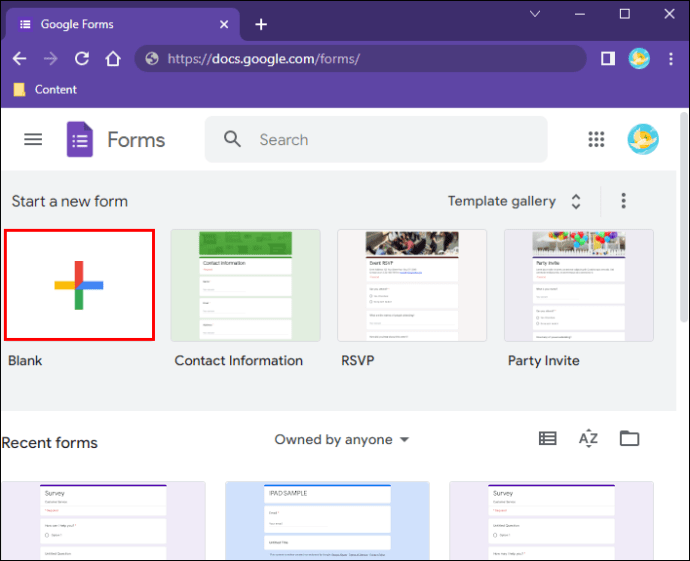This screenshot has height=561, width=690.
Task: Click the Forms title text
Action: (x=136, y=140)
